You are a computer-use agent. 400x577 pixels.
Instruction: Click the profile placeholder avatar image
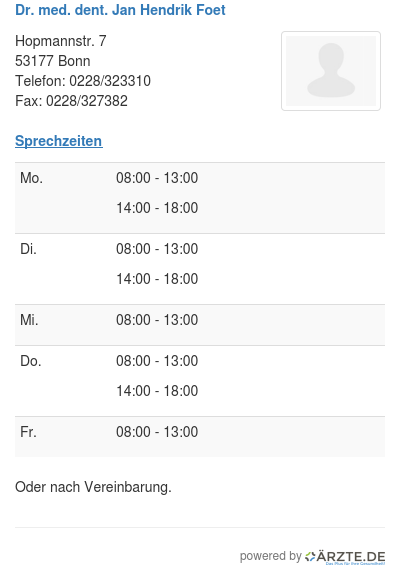point(331,71)
